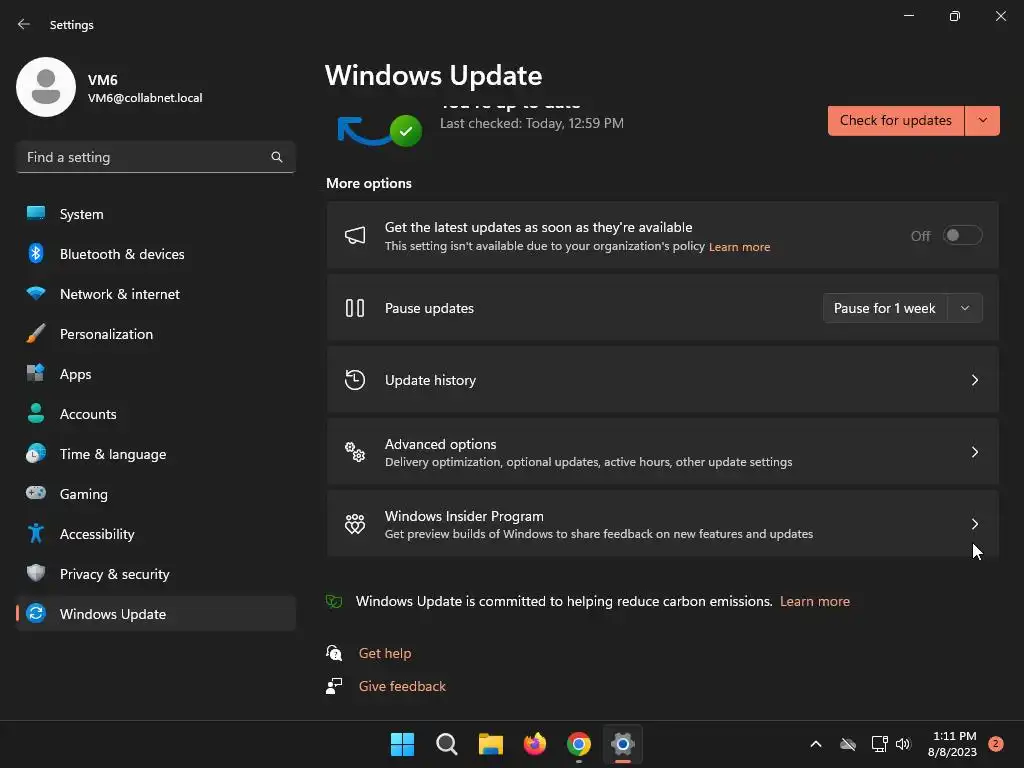Click the back arrow in Settings header
Screen dimensions: 1024x768
(x=24, y=24)
